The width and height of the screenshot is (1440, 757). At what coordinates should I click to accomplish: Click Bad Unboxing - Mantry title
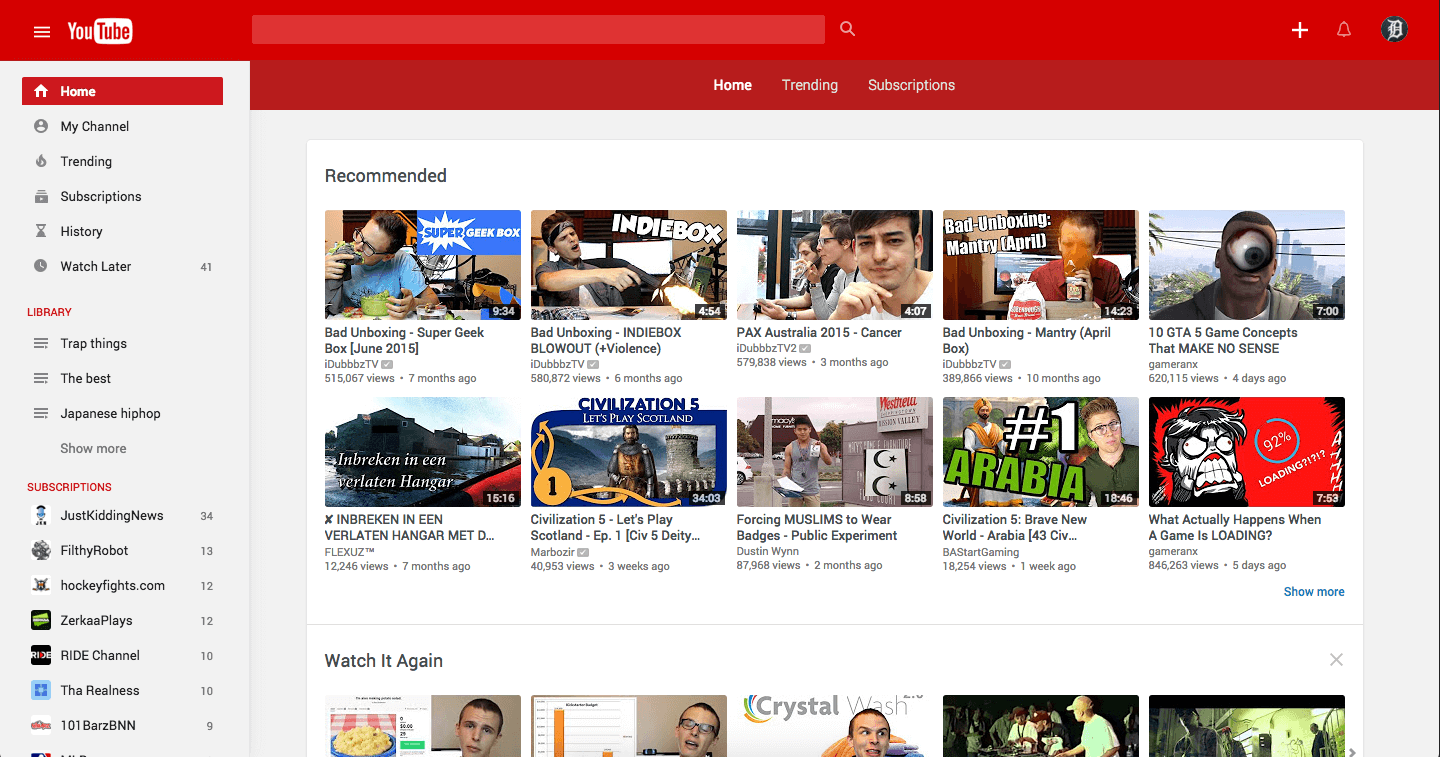(1027, 340)
